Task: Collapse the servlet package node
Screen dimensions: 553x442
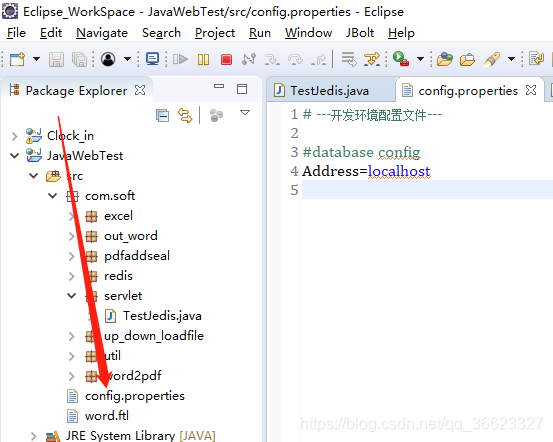Action: coord(72,296)
